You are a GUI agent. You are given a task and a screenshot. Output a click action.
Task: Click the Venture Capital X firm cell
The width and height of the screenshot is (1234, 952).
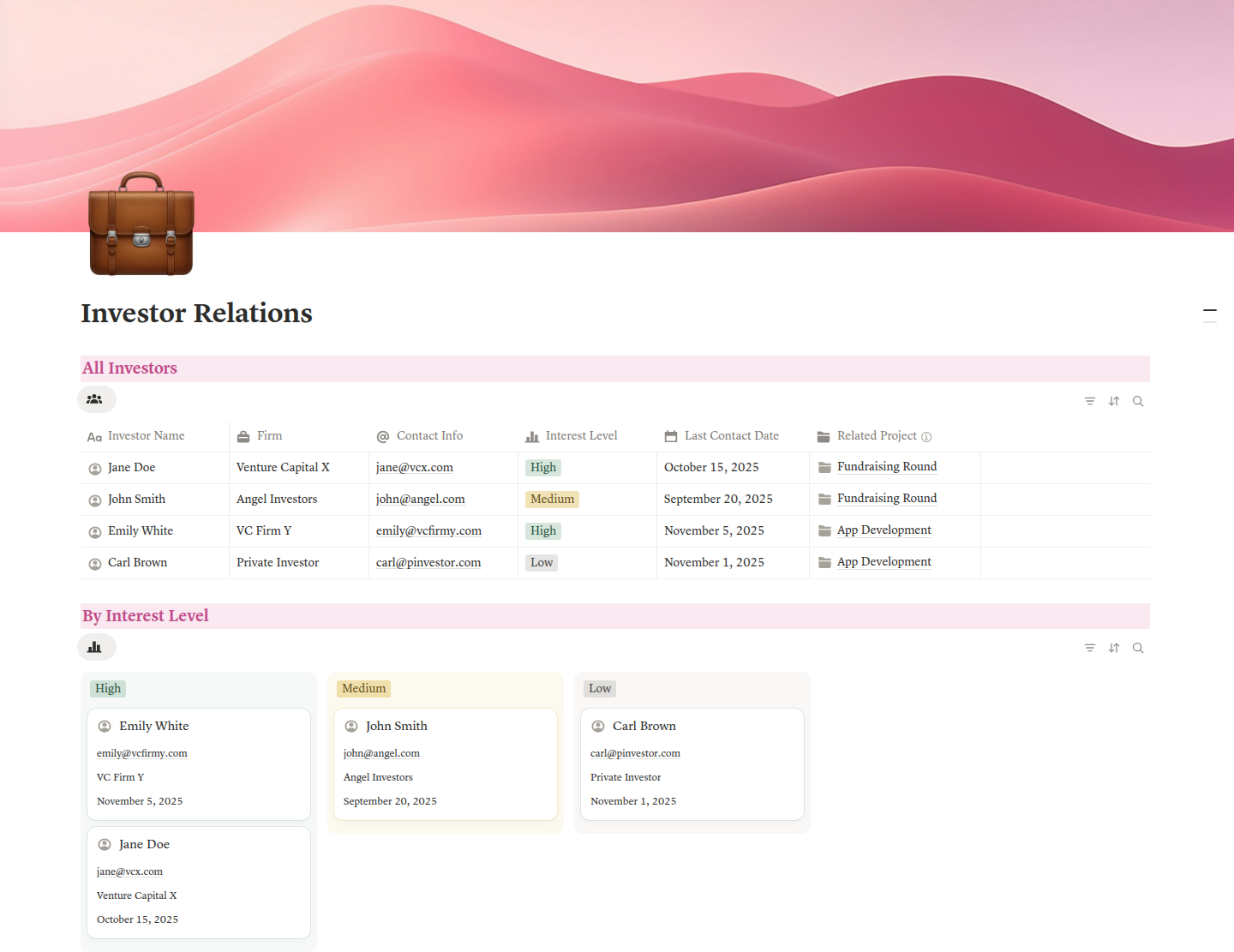299,468
